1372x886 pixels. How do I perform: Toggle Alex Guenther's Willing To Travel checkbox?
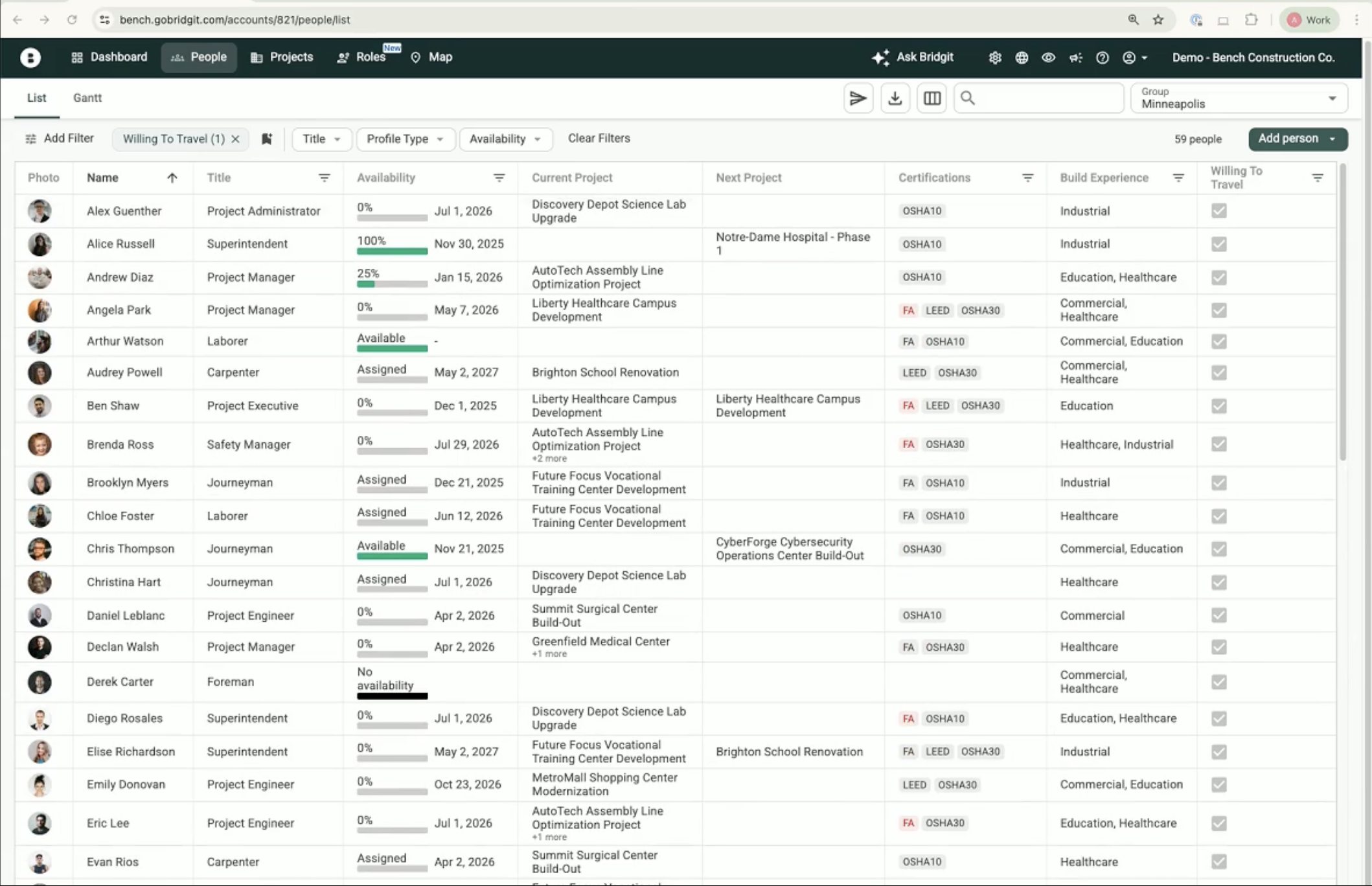click(x=1218, y=211)
